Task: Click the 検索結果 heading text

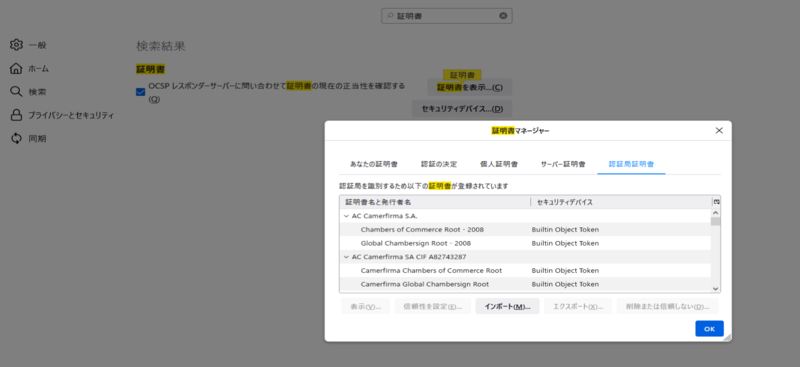Action: coord(161,46)
